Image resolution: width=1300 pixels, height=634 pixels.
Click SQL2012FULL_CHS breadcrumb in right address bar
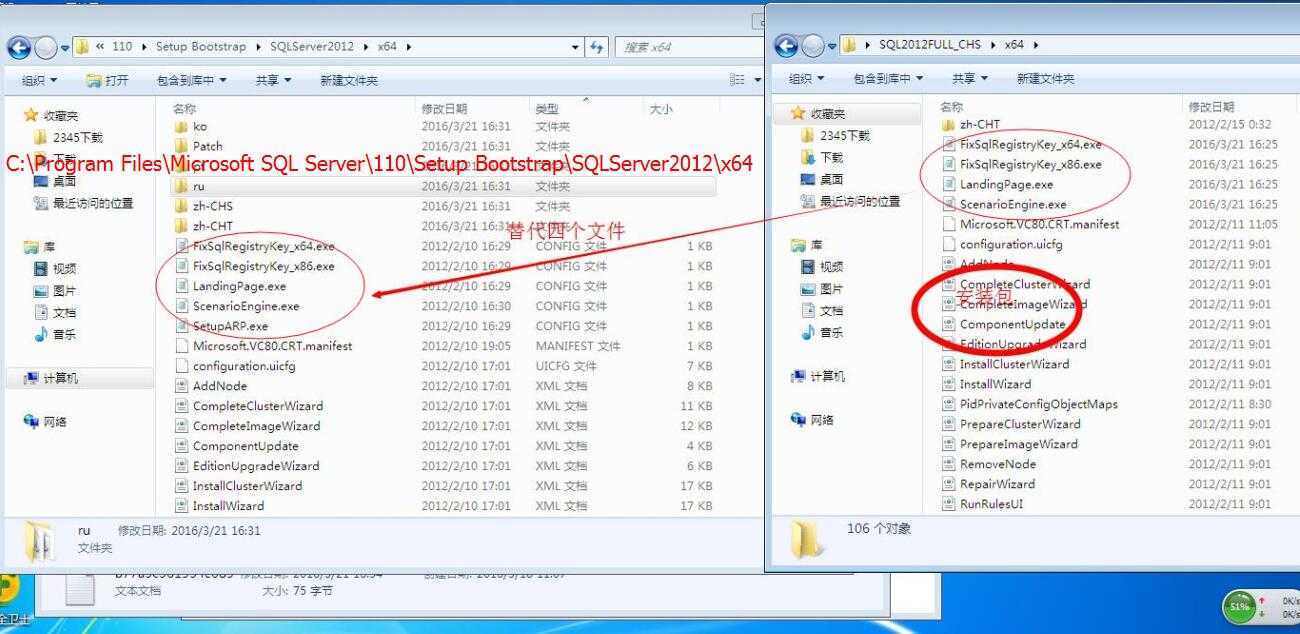tap(929, 45)
